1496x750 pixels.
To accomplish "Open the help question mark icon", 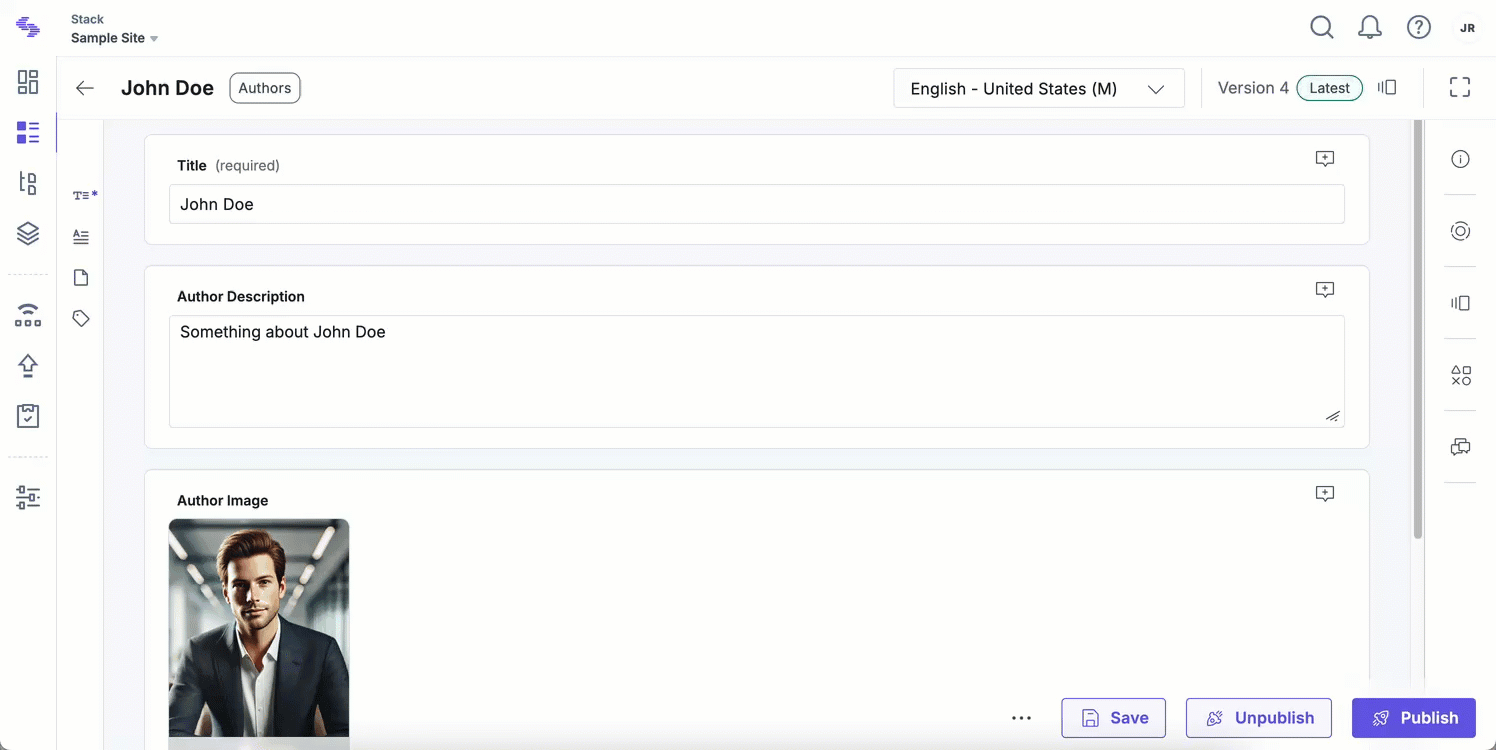I will pos(1419,28).
